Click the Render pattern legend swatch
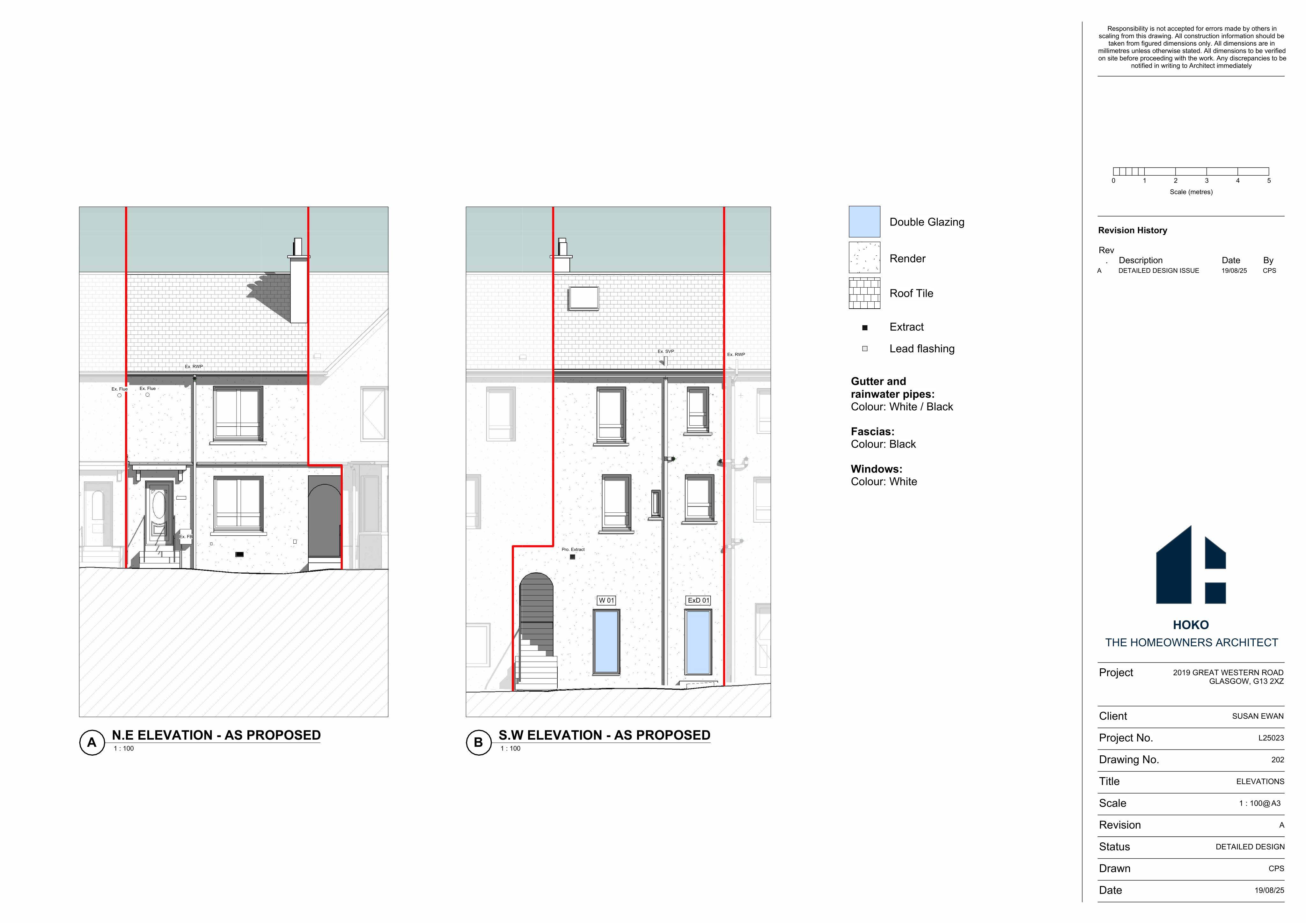This screenshot has height=924, width=1306. pos(865,258)
